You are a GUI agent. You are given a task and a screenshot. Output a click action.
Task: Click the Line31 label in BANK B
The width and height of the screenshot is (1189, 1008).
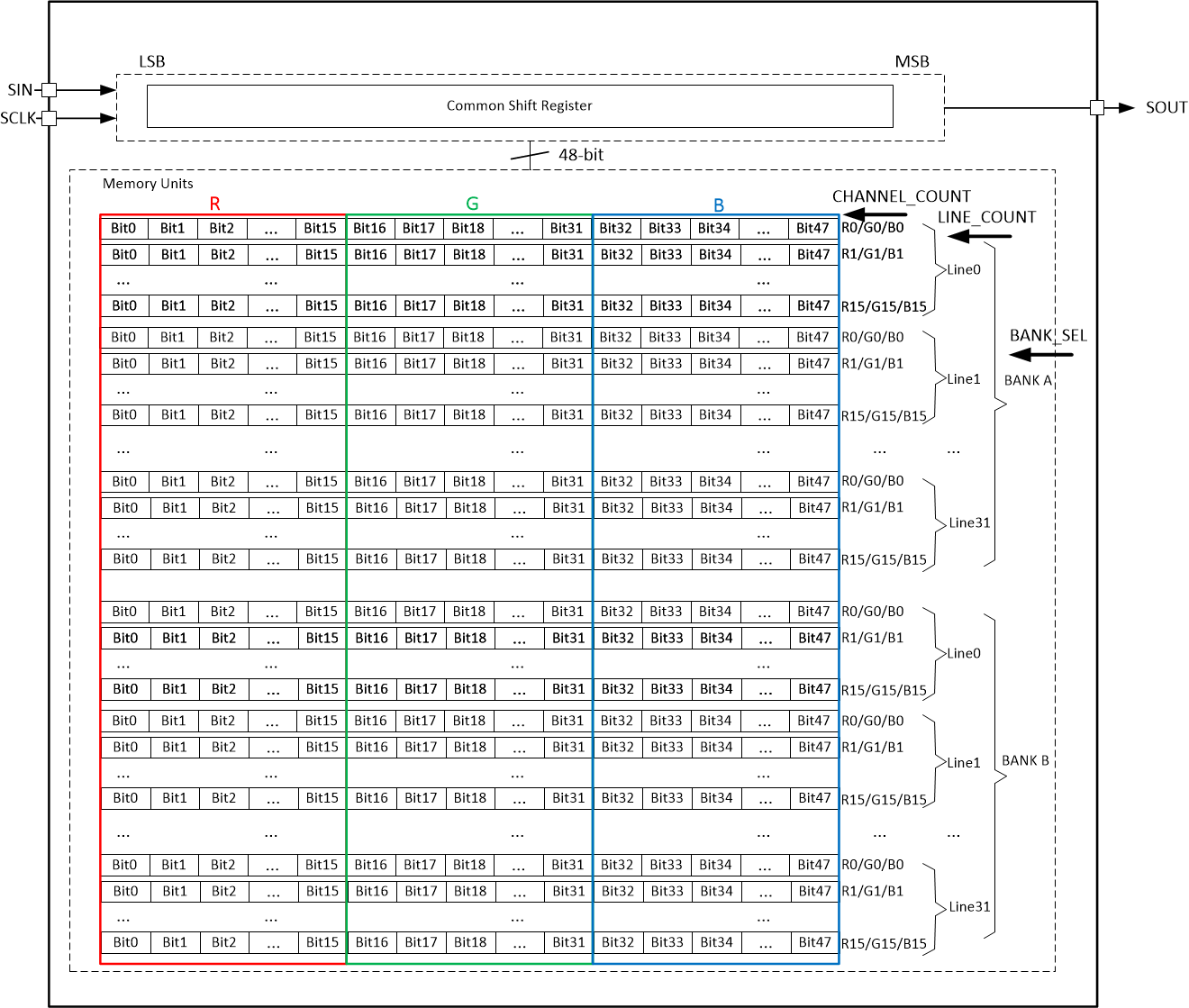pos(969,906)
